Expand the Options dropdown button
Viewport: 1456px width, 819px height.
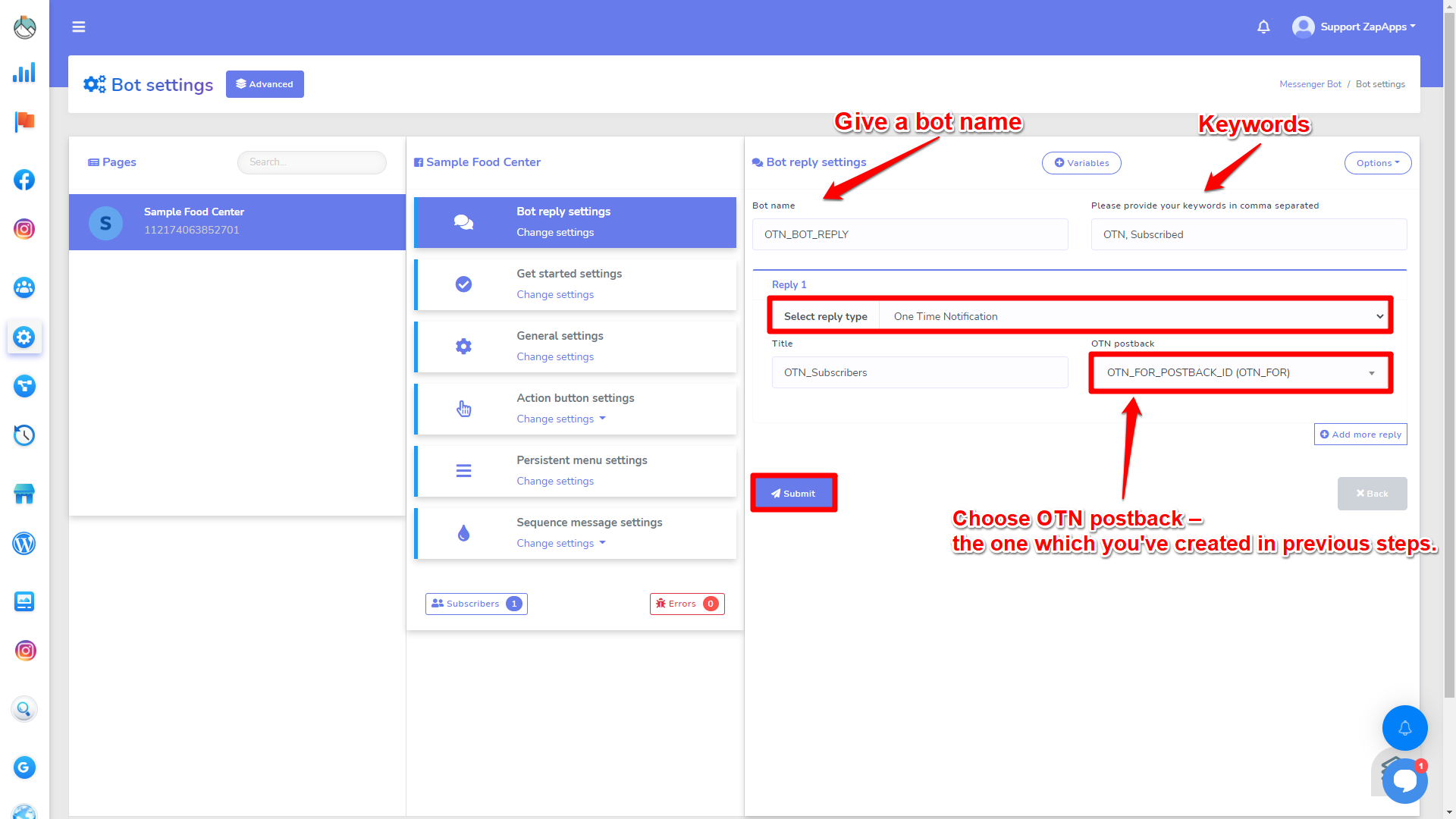point(1377,163)
